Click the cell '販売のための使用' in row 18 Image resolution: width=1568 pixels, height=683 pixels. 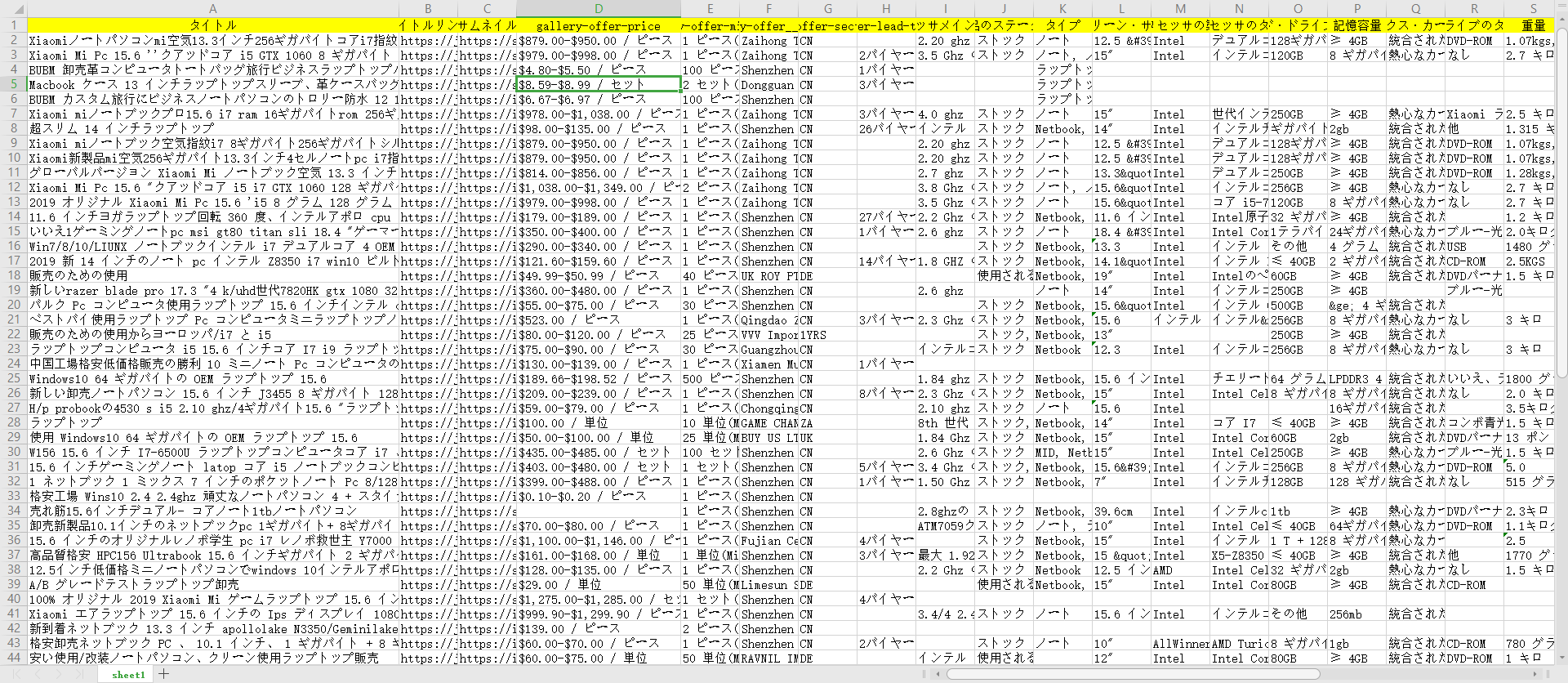point(212,275)
